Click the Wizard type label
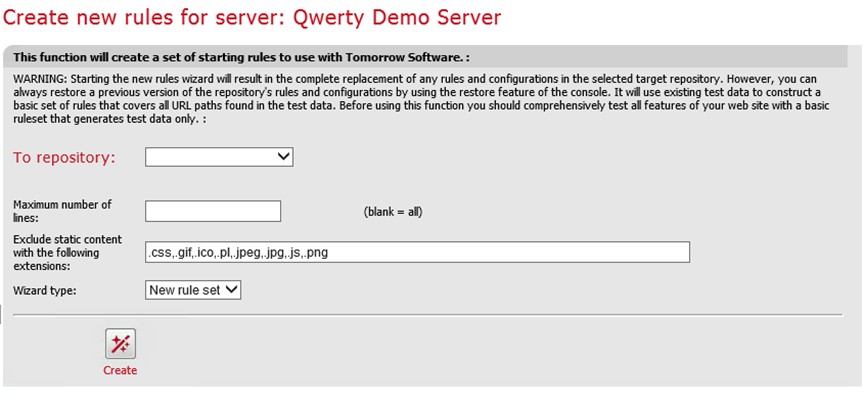 pos(47,290)
